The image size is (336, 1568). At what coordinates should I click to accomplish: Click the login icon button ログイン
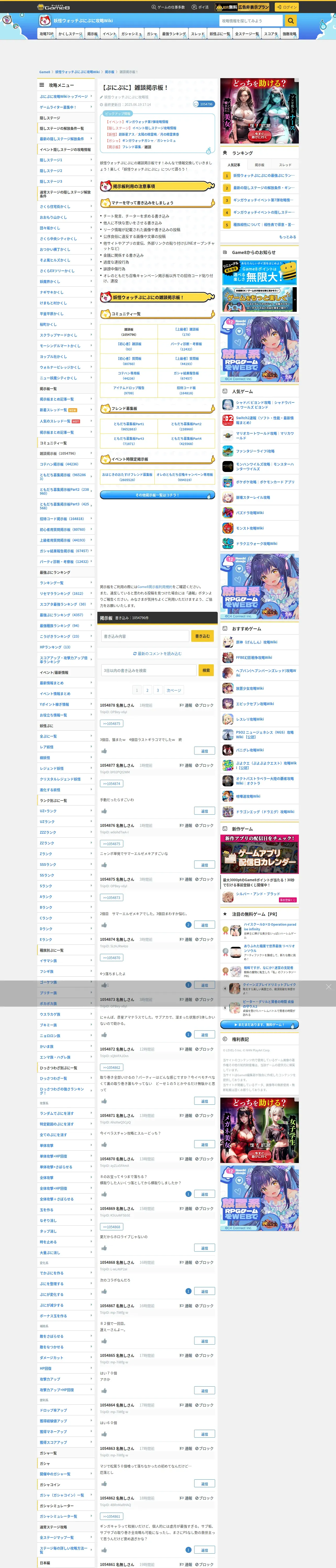(286, 7)
